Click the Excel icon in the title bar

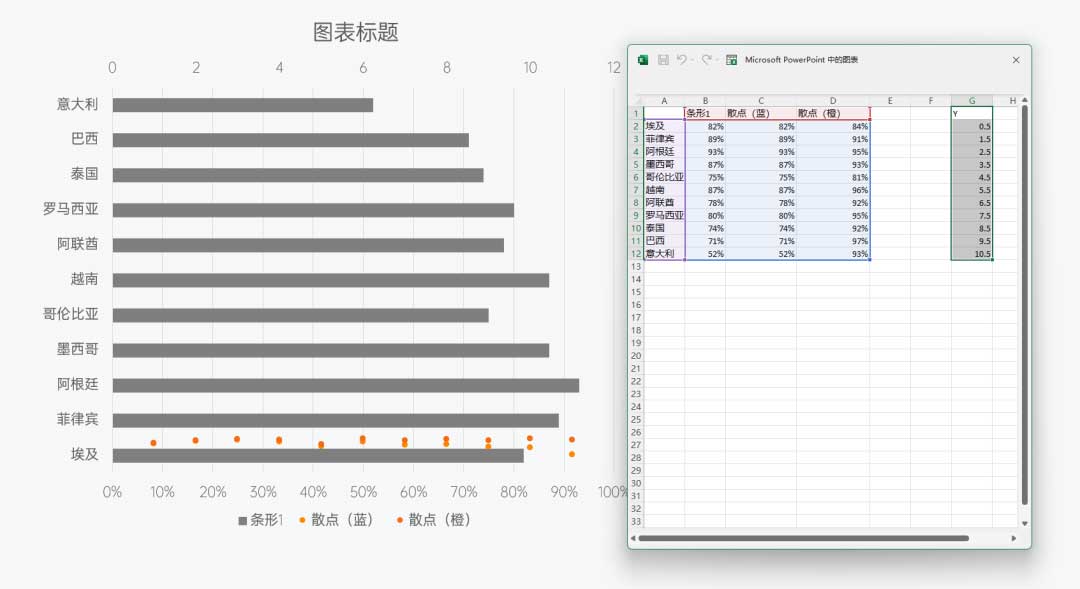click(x=644, y=60)
